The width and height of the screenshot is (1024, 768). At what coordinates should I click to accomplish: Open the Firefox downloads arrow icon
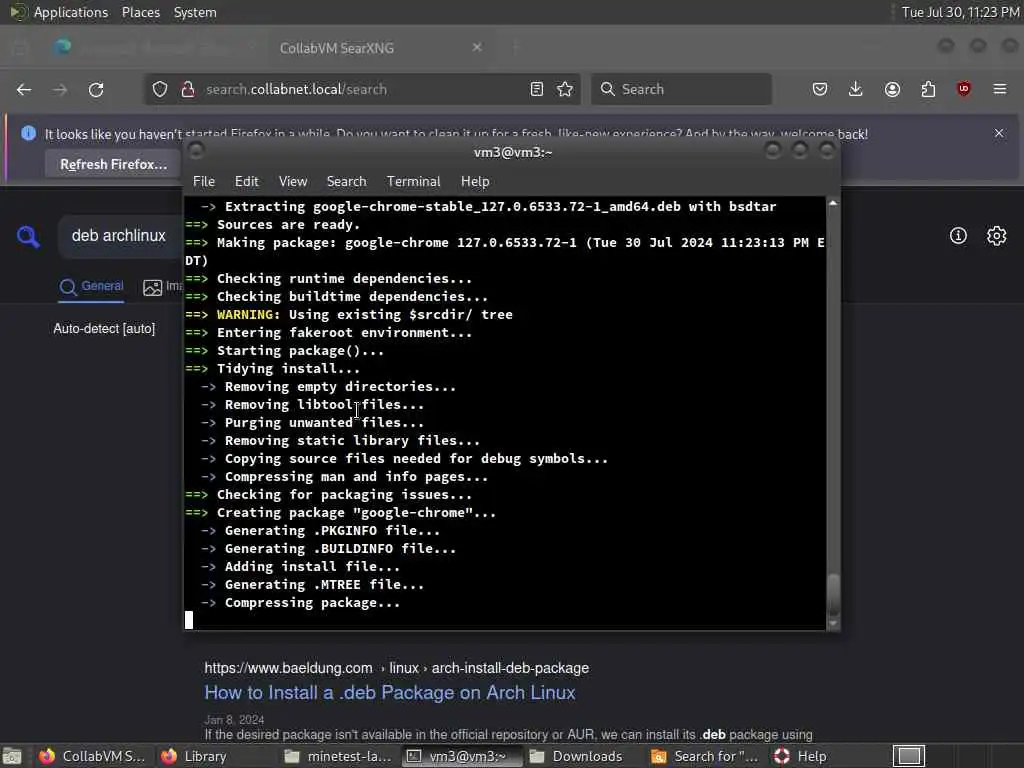click(856, 89)
